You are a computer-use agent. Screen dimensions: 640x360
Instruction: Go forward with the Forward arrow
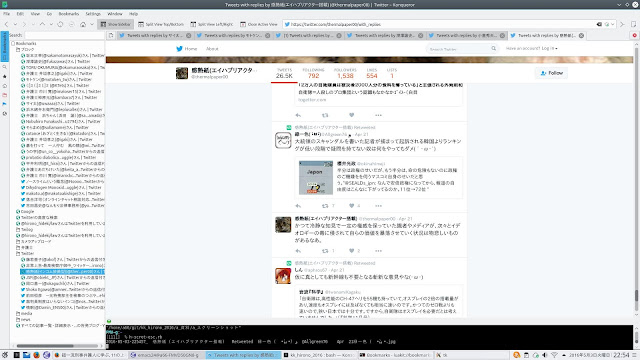pos(24,24)
